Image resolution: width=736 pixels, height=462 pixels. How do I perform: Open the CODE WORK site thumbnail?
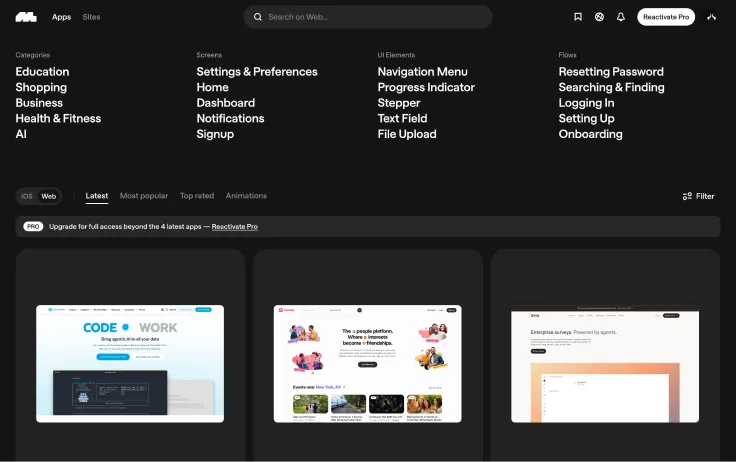click(x=130, y=364)
